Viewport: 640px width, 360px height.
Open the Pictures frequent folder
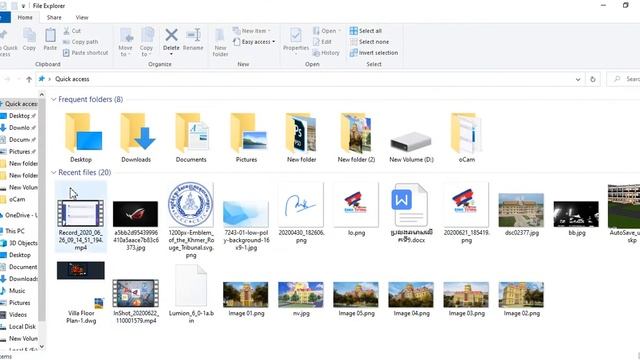pos(247,138)
